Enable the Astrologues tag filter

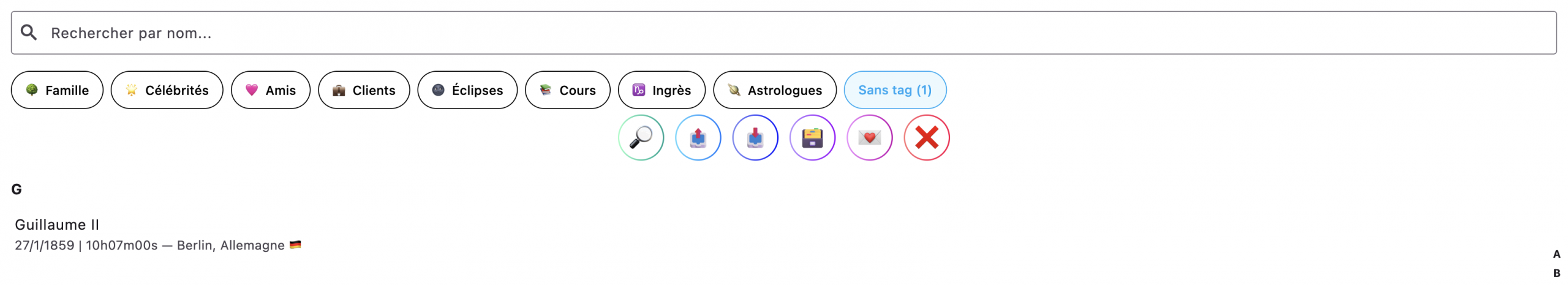pyautogui.click(x=774, y=90)
